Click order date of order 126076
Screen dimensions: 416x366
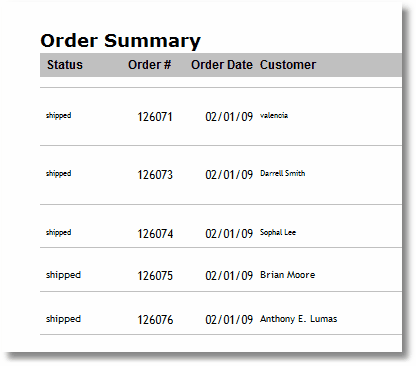click(229, 320)
